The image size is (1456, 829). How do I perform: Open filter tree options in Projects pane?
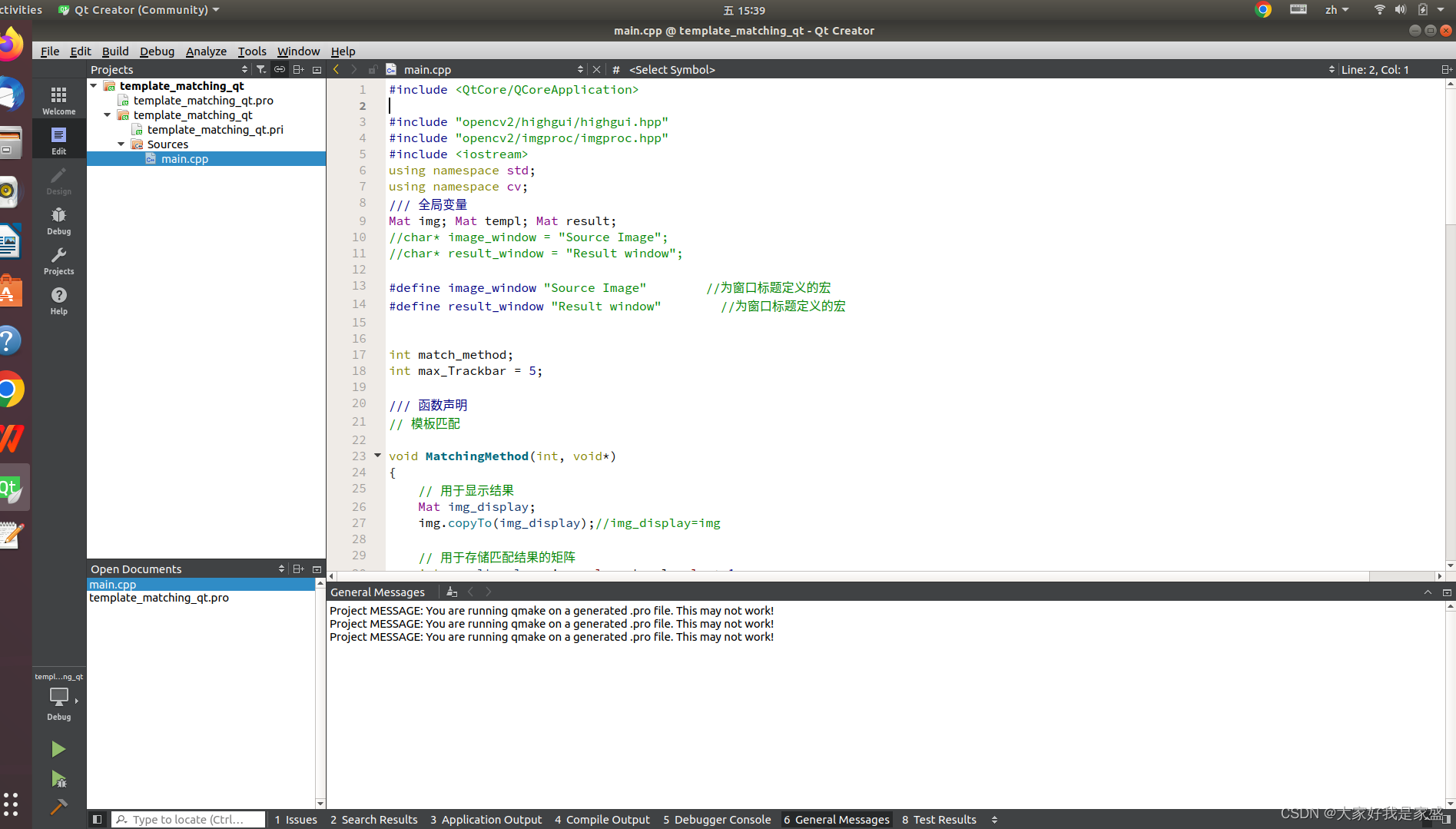point(261,69)
